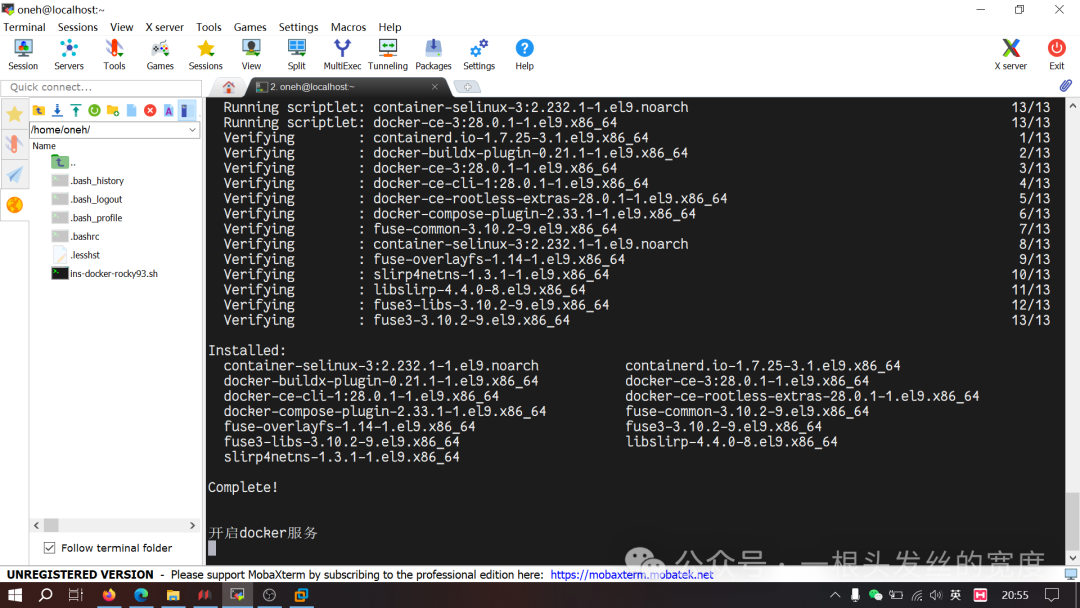Screen dimensions: 1080x608
Task: Click the Split toolbar icon
Action: pyautogui.click(x=297, y=54)
